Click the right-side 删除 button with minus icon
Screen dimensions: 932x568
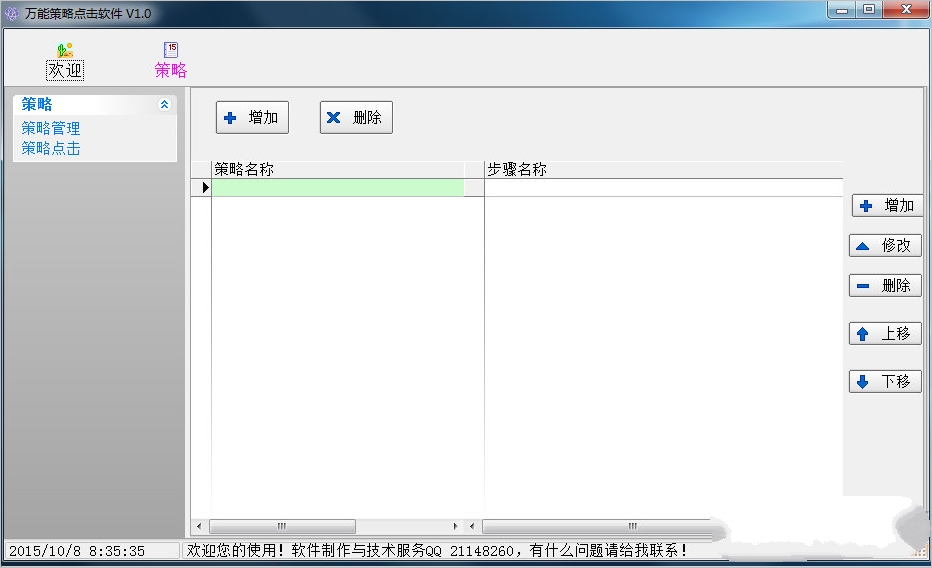(x=885, y=286)
